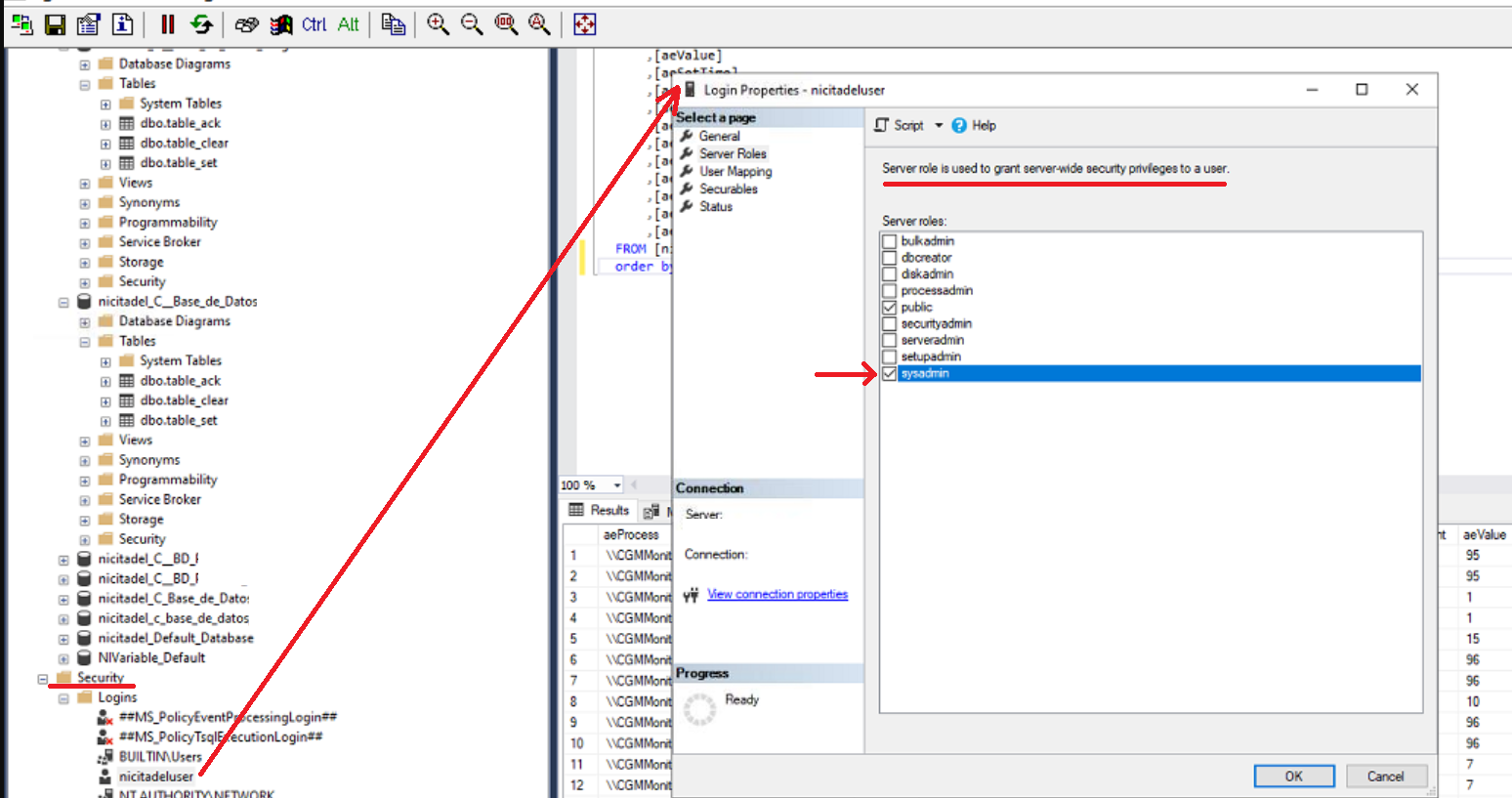Image resolution: width=1512 pixels, height=798 pixels.
Task: Click the copy documents toolbar icon
Action: (x=394, y=24)
